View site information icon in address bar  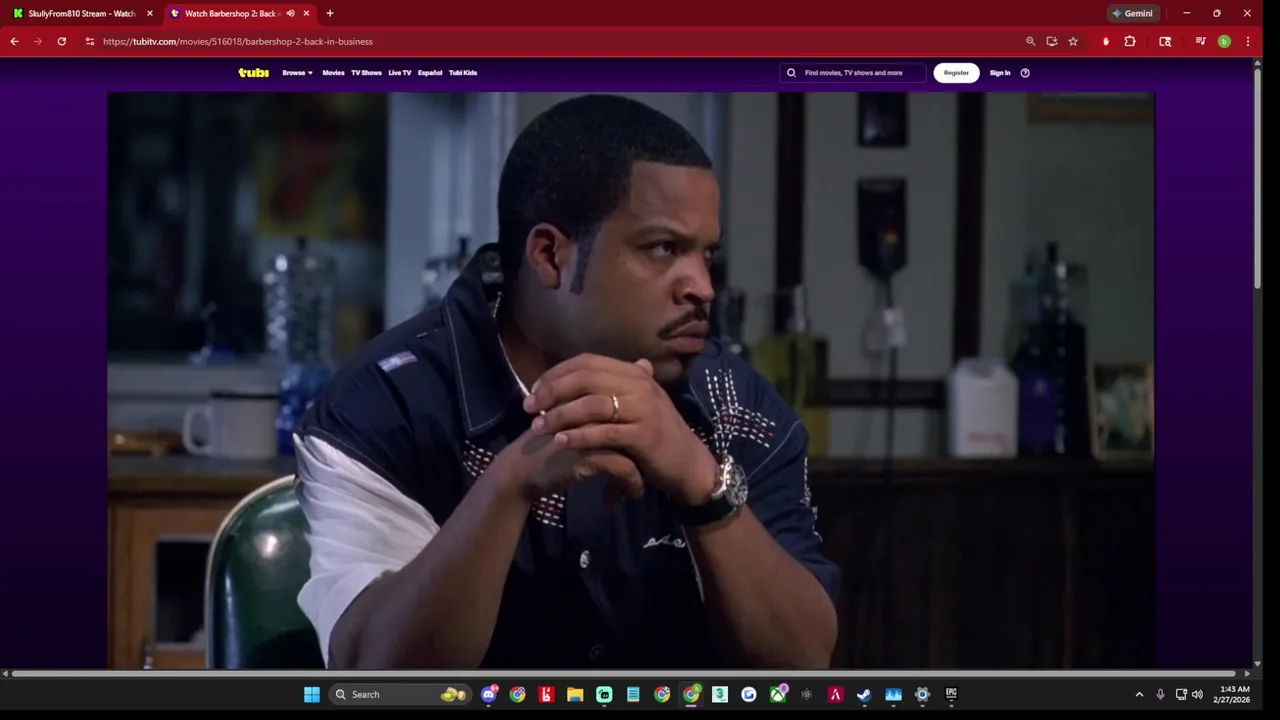[90, 41]
